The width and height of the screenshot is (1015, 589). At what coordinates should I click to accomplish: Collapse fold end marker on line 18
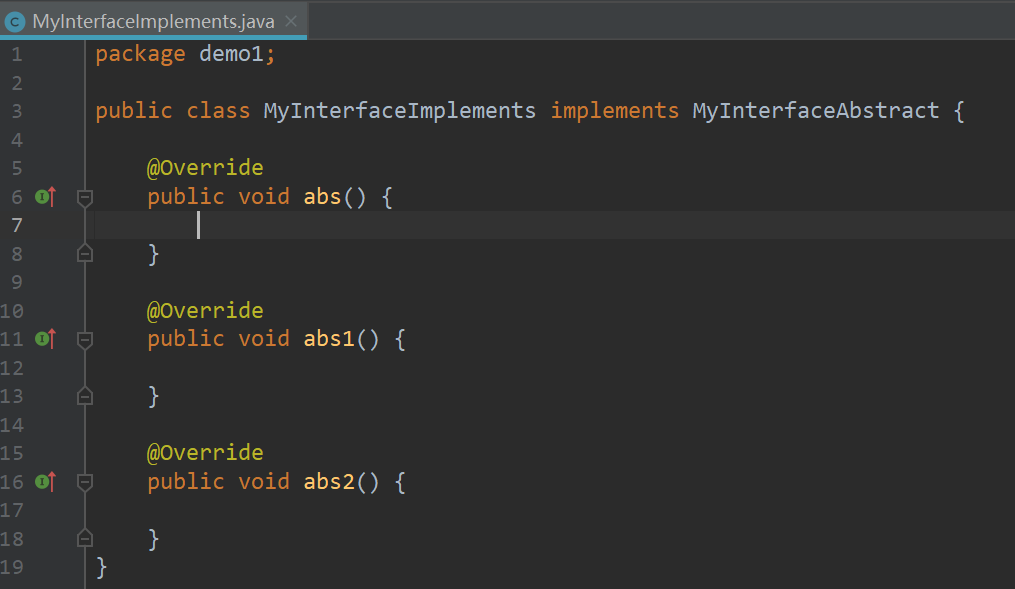85,538
